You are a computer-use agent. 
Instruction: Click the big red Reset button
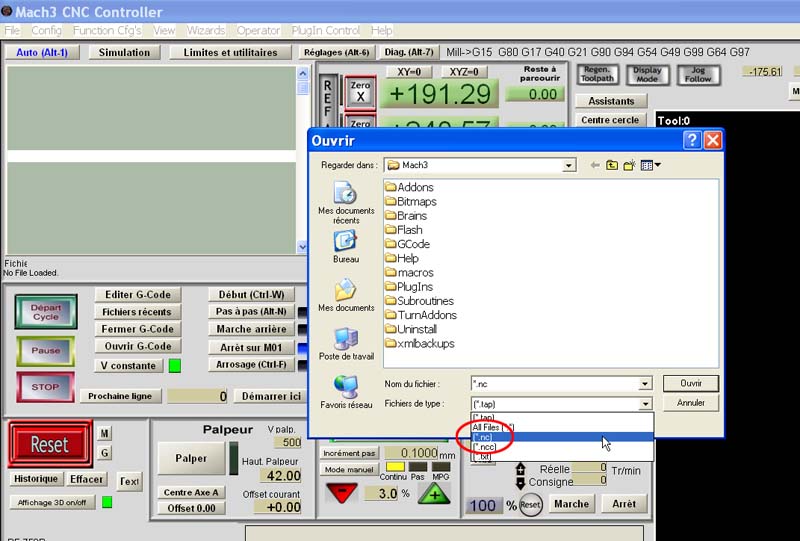click(x=49, y=445)
